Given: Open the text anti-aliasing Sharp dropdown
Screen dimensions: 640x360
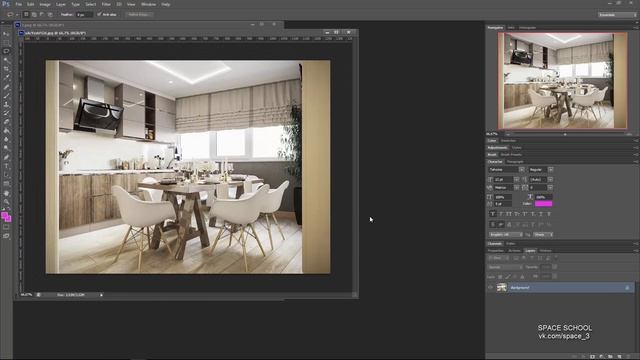Looking at the screenshot, I should tap(543, 235).
